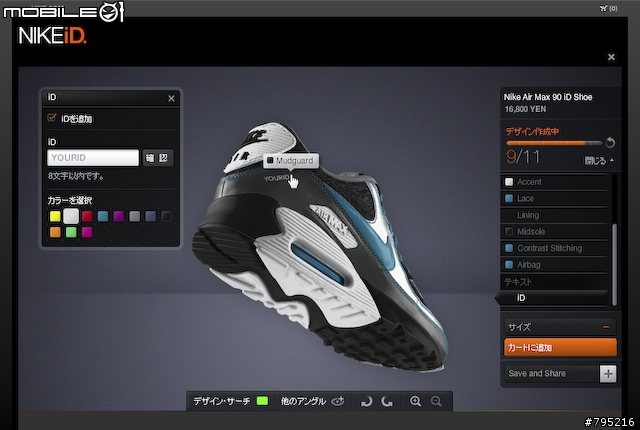The height and width of the screenshot is (430, 640).
Task: Open design search in bottom toolbar
Action: click(x=222, y=401)
